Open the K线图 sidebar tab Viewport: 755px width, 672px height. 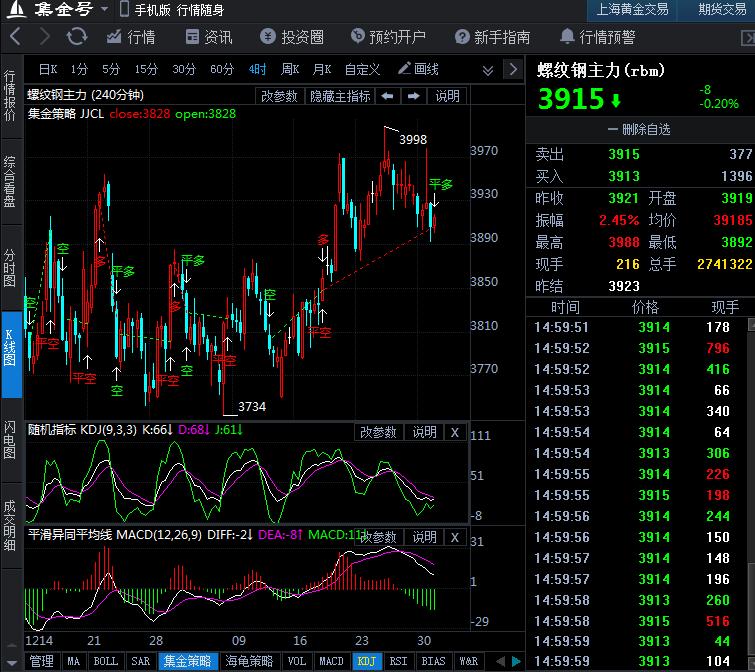11,354
